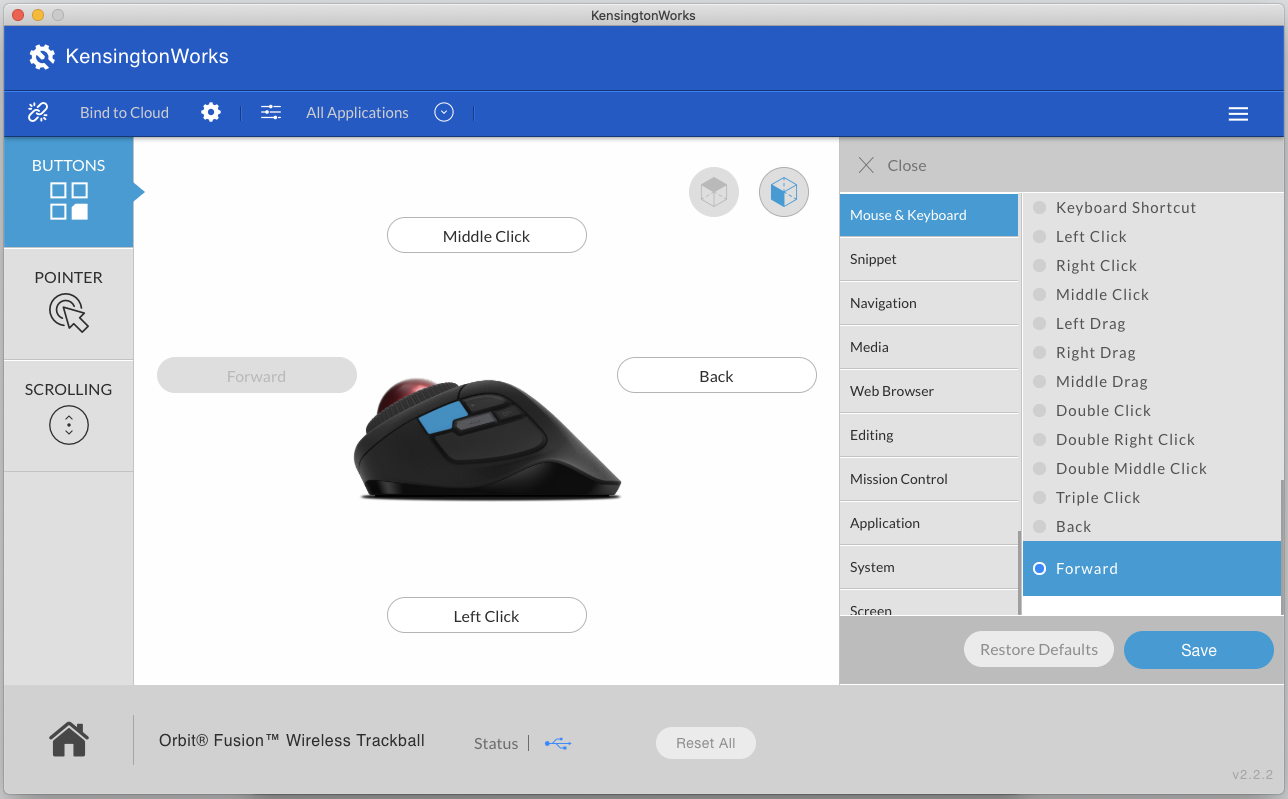This screenshot has width=1288, height=799.
Task: Select the grayed-out device view cube icon
Action: pyautogui.click(x=713, y=192)
